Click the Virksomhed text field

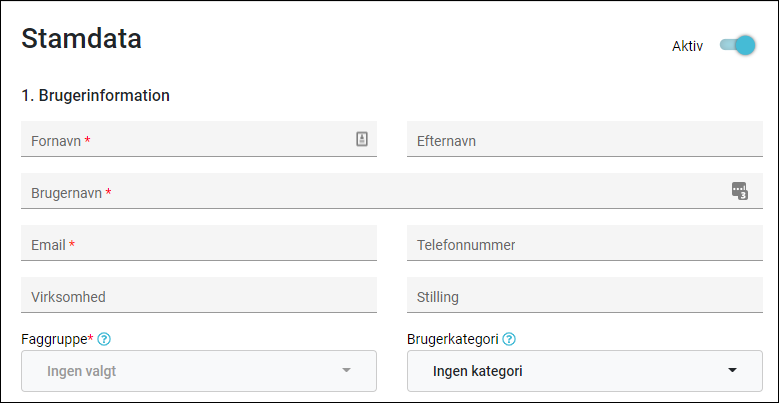pyautogui.click(x=199, y=295)
